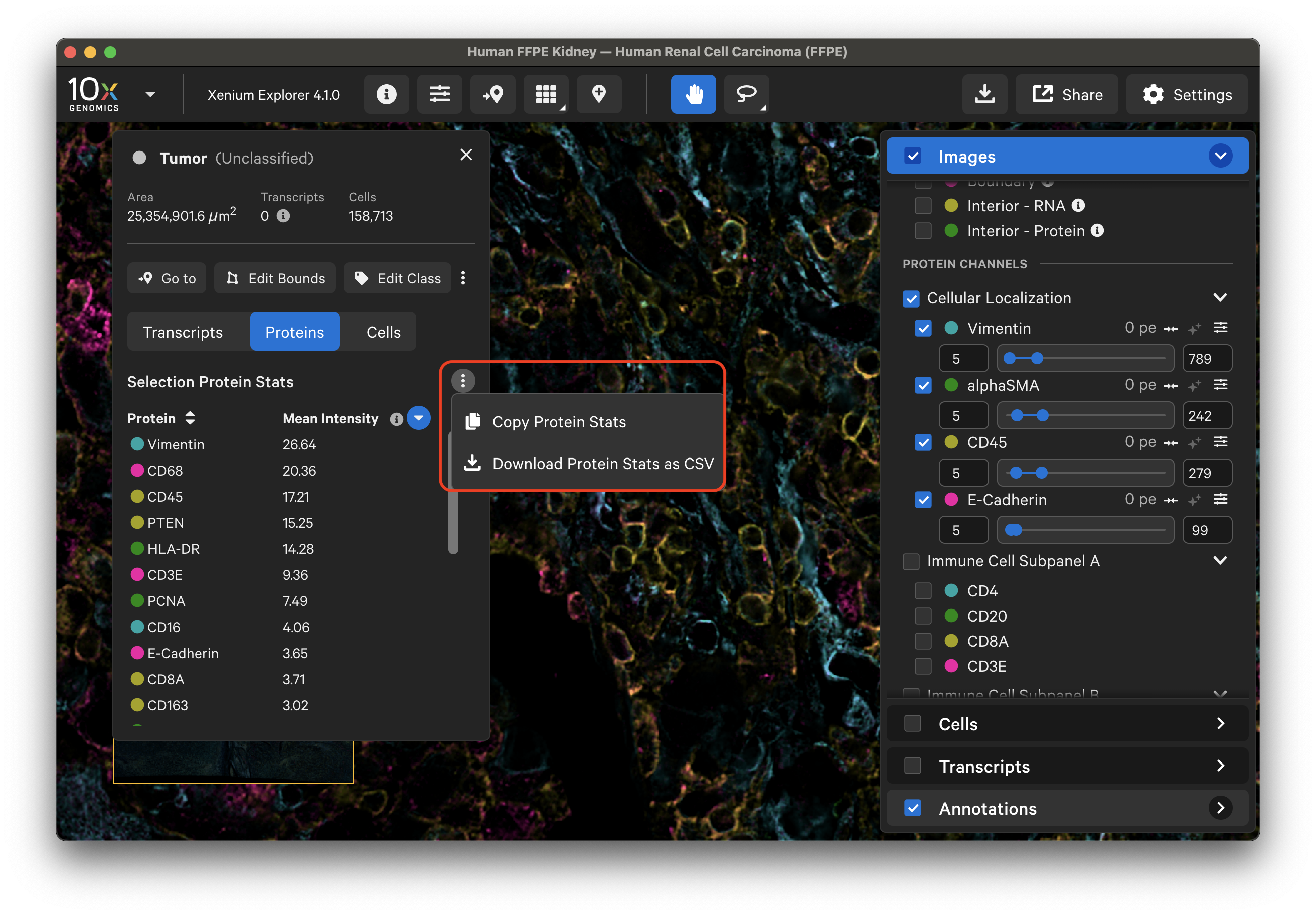Click the Edit Bounds button
1316x915 pixels.
pyautogui.click(x=275, y=278)
